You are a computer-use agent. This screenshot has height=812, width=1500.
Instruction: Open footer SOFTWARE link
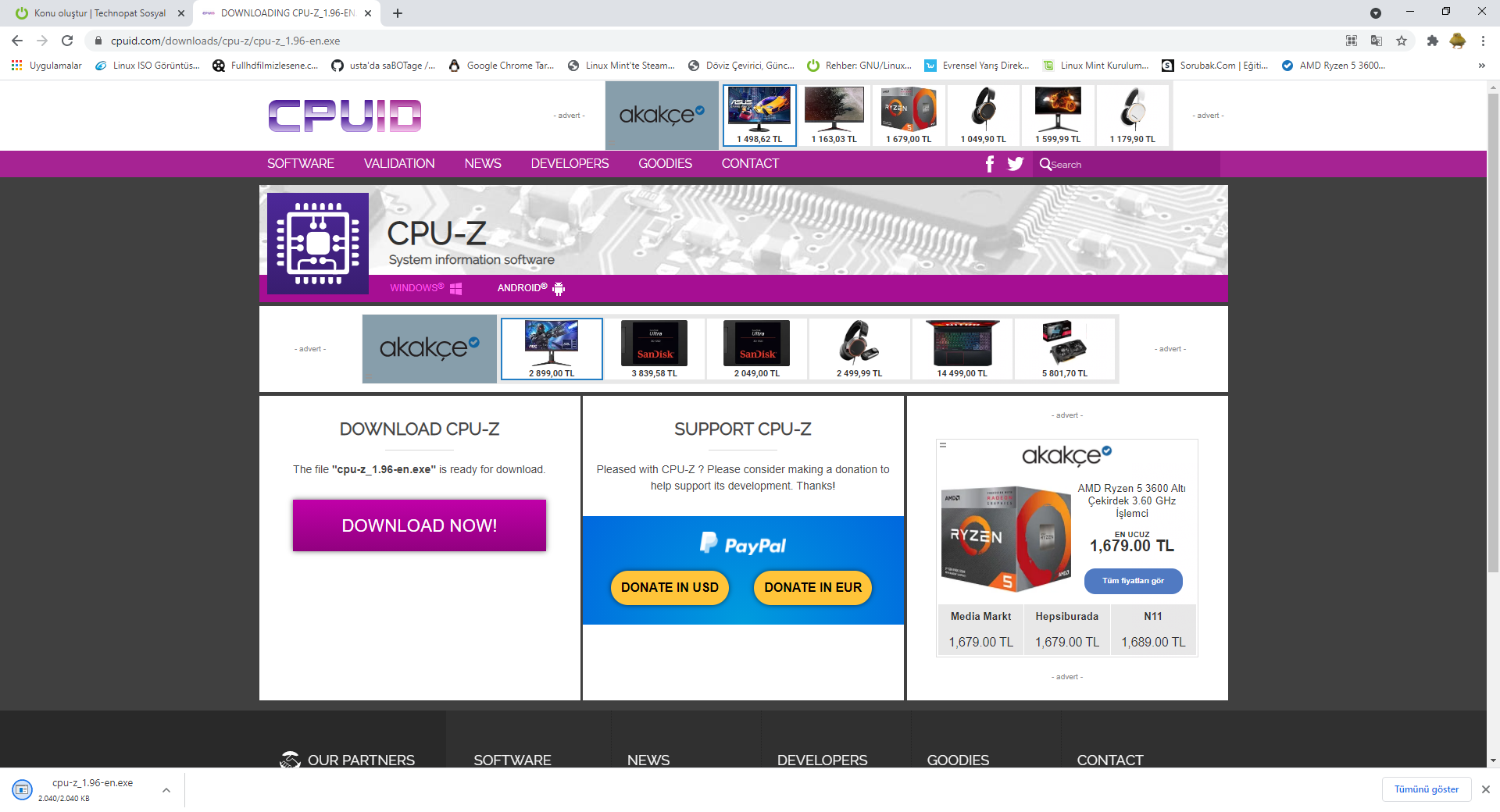[512, 760]
